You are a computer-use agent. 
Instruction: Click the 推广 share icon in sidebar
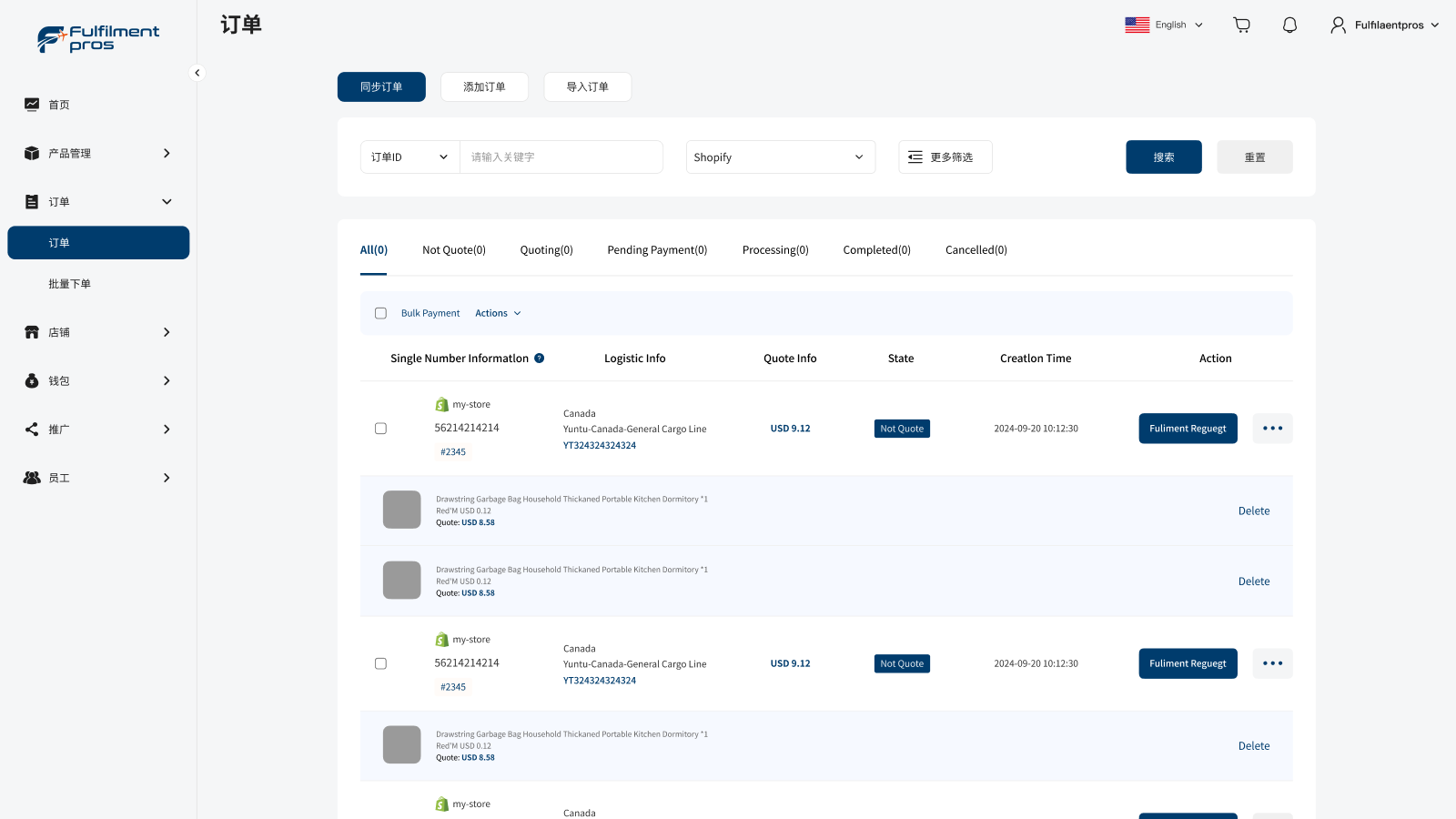32,429
